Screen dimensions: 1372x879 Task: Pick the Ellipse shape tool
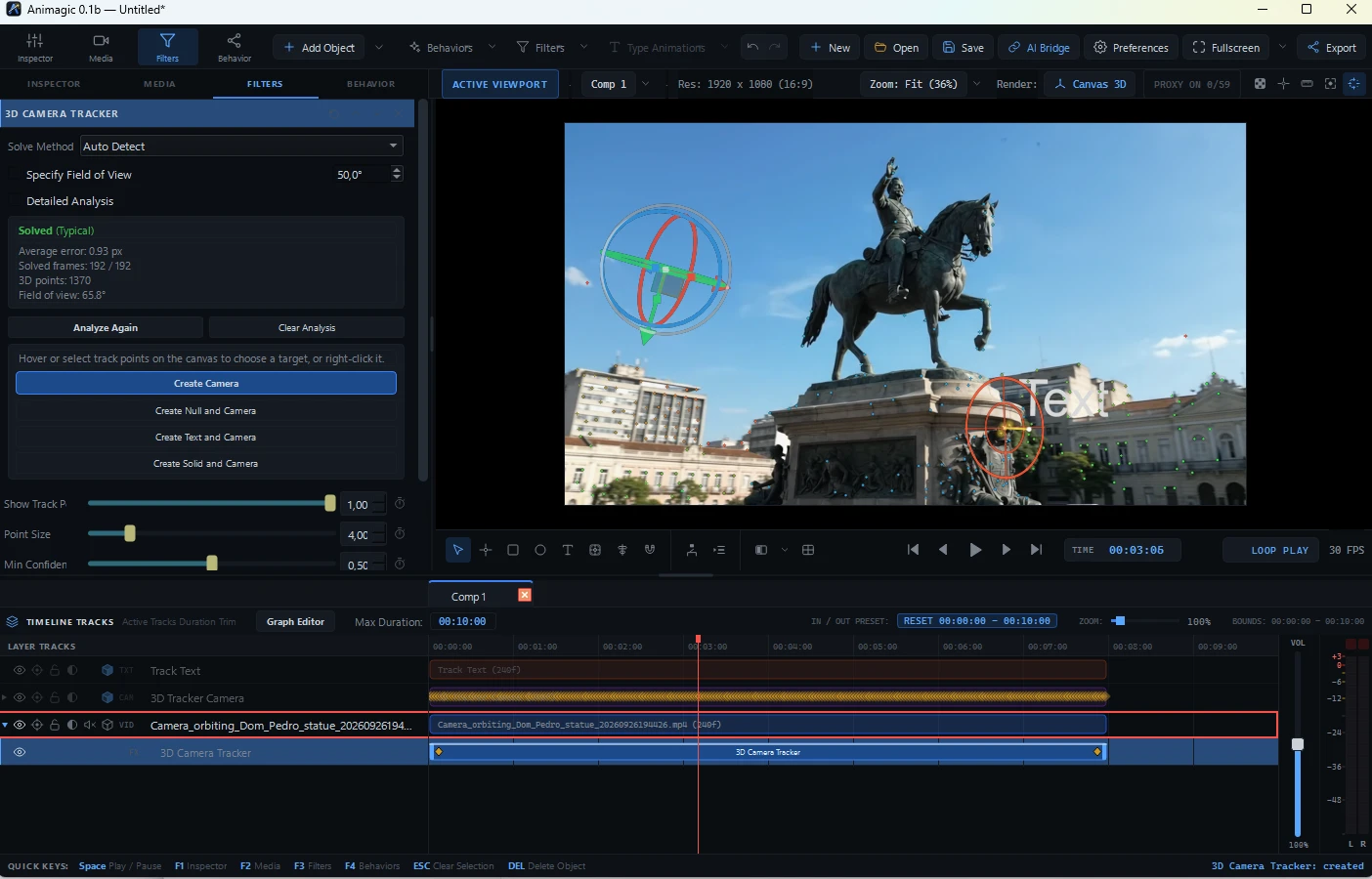540,550
